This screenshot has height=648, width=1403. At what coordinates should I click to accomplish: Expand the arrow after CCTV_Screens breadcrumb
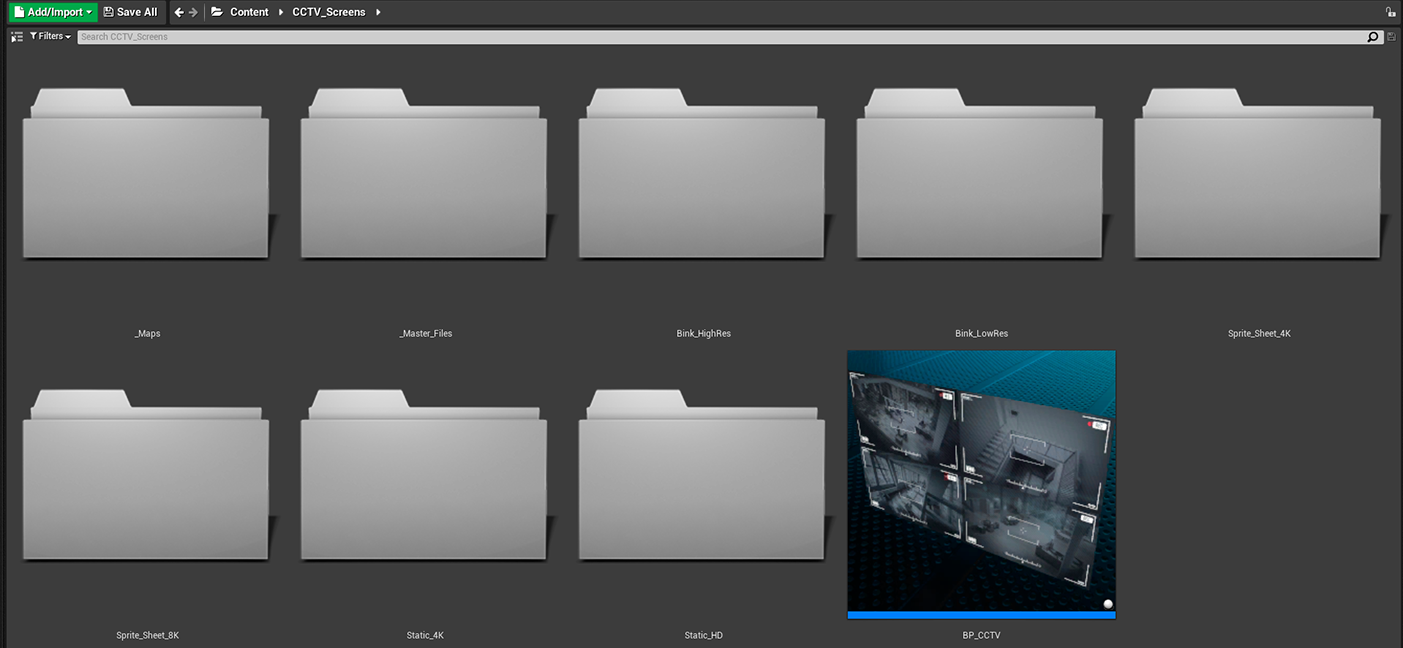coord(379,12)
